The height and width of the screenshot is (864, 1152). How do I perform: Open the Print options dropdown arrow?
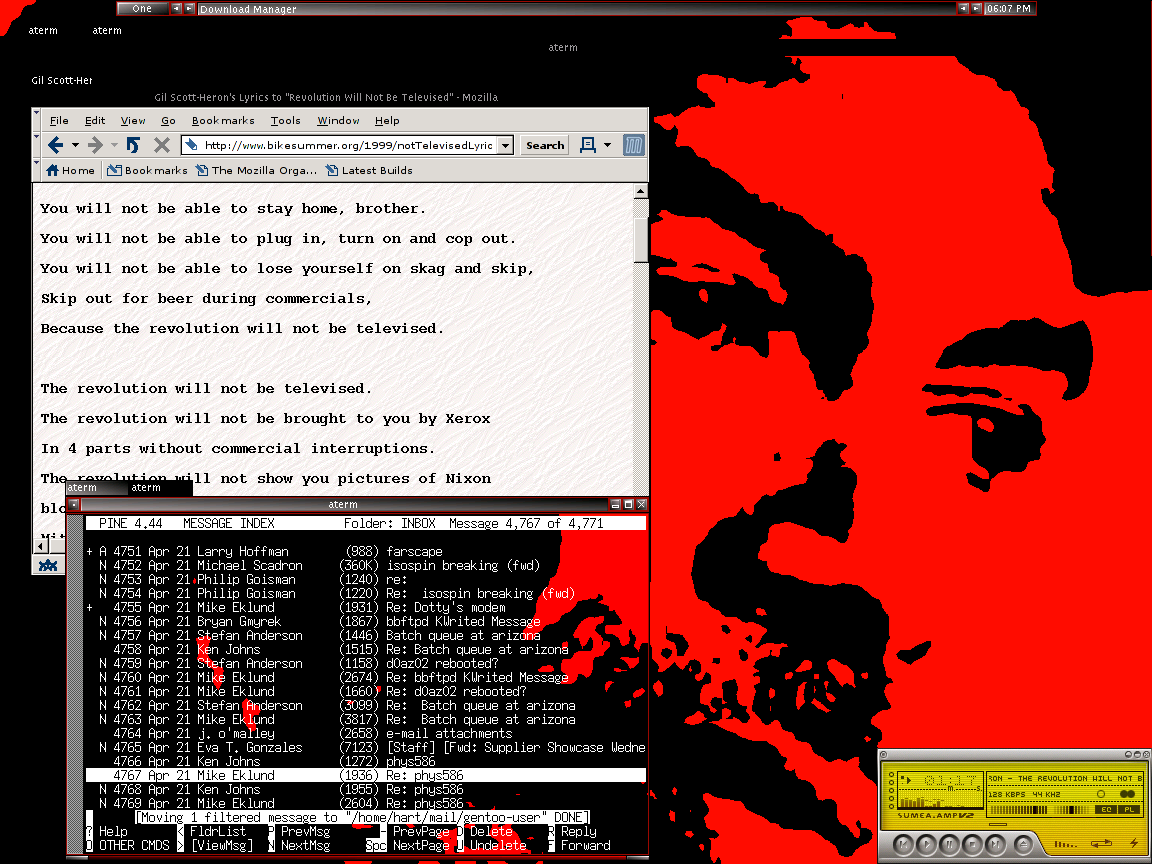pos(608,145)
